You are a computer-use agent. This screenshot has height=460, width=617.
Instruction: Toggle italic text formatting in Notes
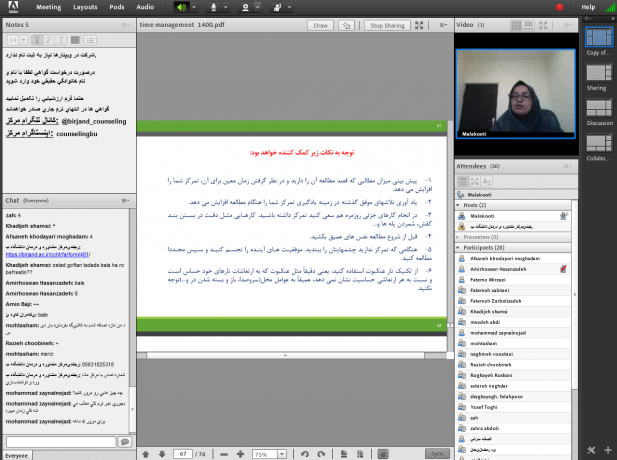49,40
